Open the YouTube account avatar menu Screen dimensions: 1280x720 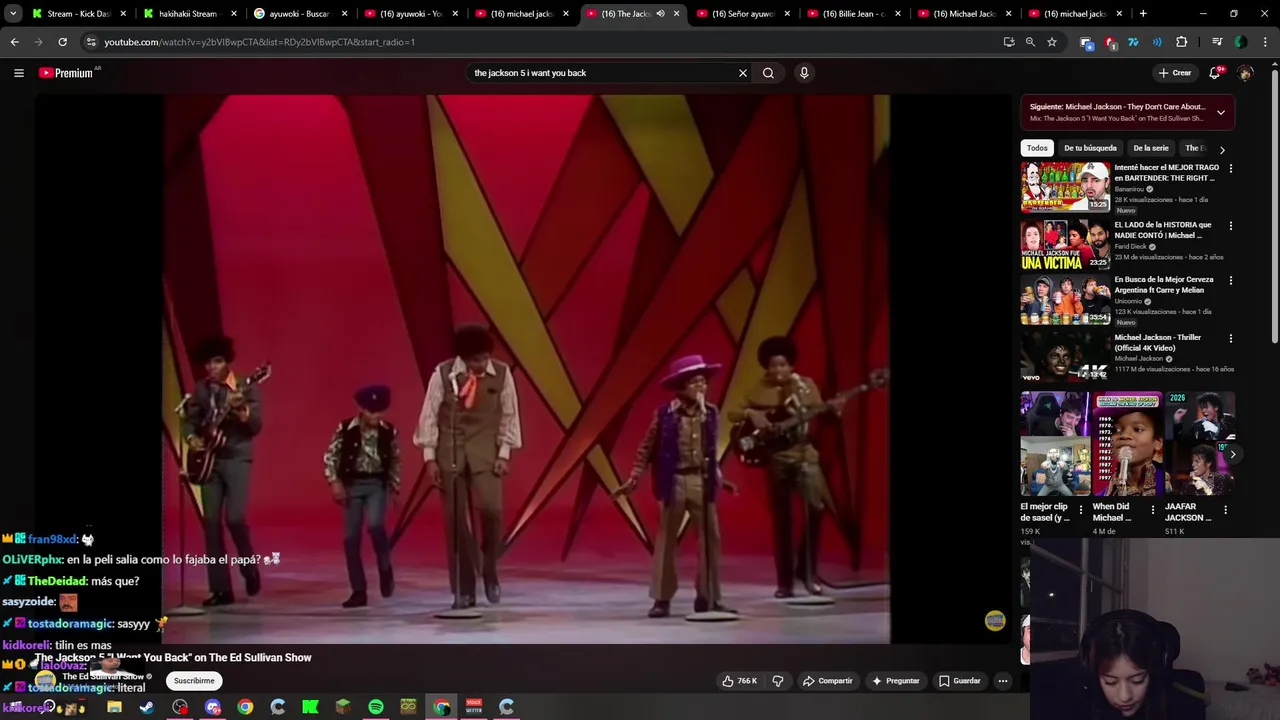pos(1245,73)
